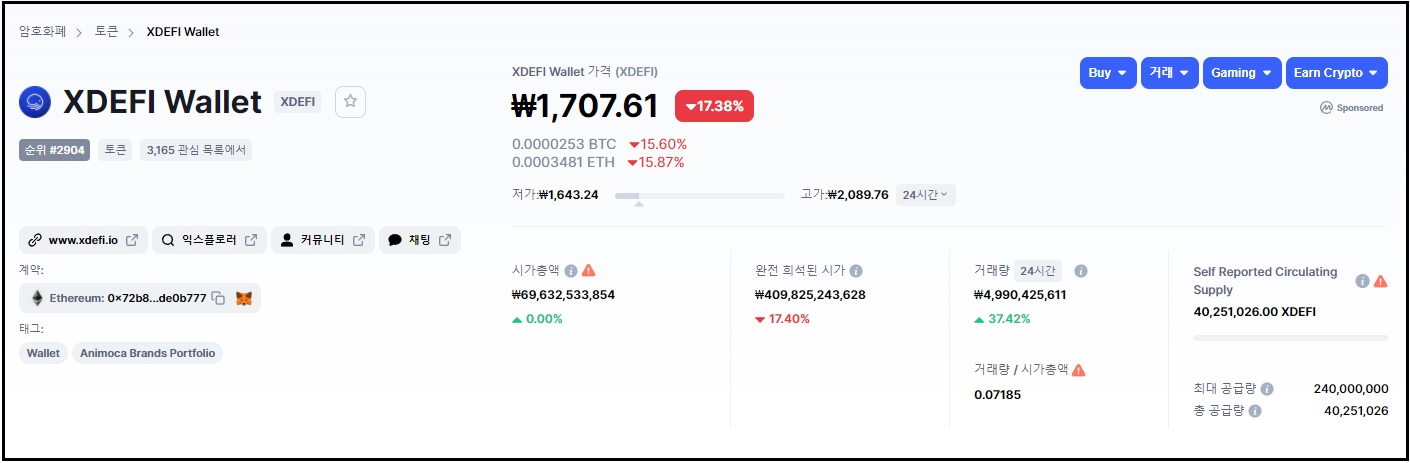Change the 24시간 low/high time range
1410x463 pixels.
[x=925, y=195]
